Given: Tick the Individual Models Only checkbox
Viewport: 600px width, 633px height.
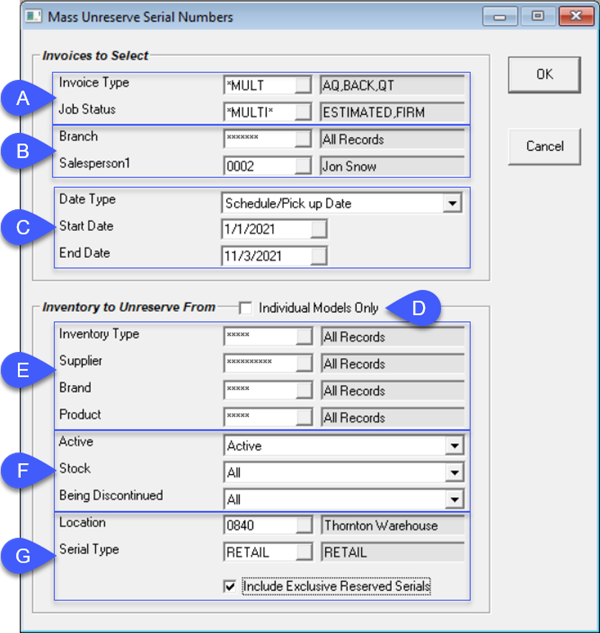Looking at the screenshot, I should click(245, 308).
